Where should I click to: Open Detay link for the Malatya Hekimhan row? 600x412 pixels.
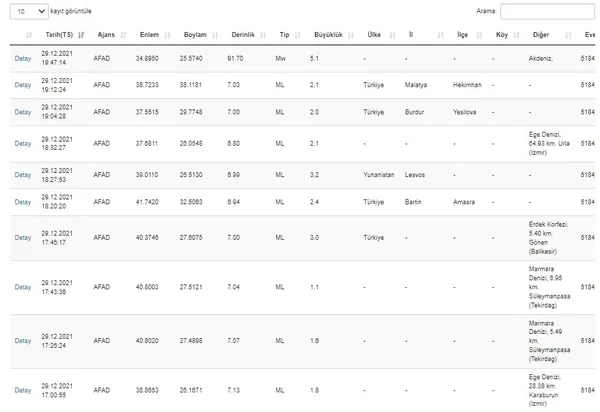(x=22, y=85)
